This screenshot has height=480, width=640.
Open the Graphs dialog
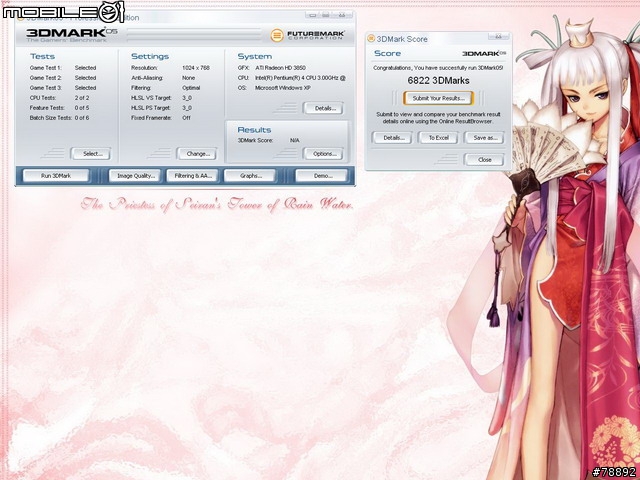pos(250,176)
